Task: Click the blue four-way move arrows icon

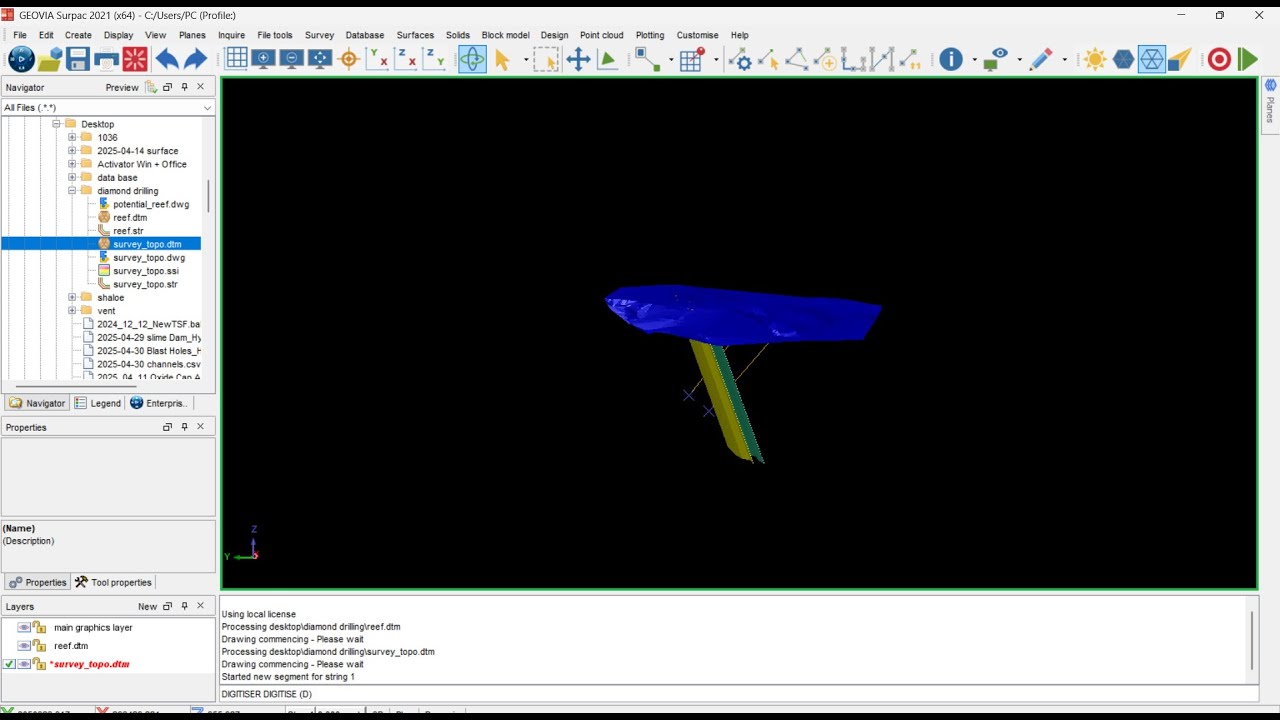Action: tap(578, 59)
